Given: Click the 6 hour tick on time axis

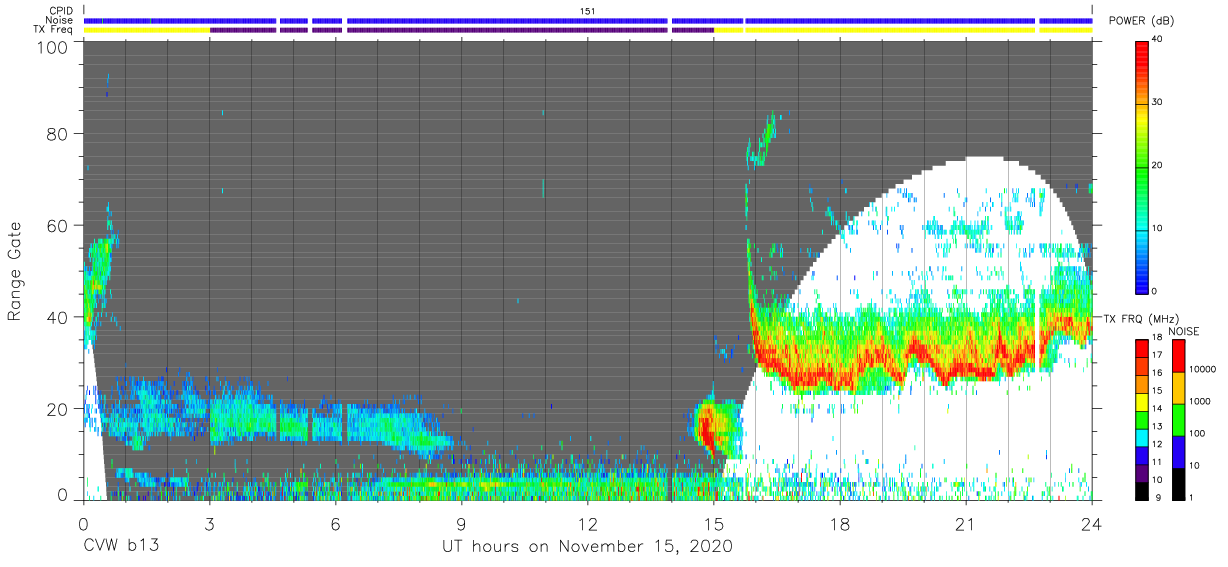Looking at the screenshot, I should [x=336, y=522].
